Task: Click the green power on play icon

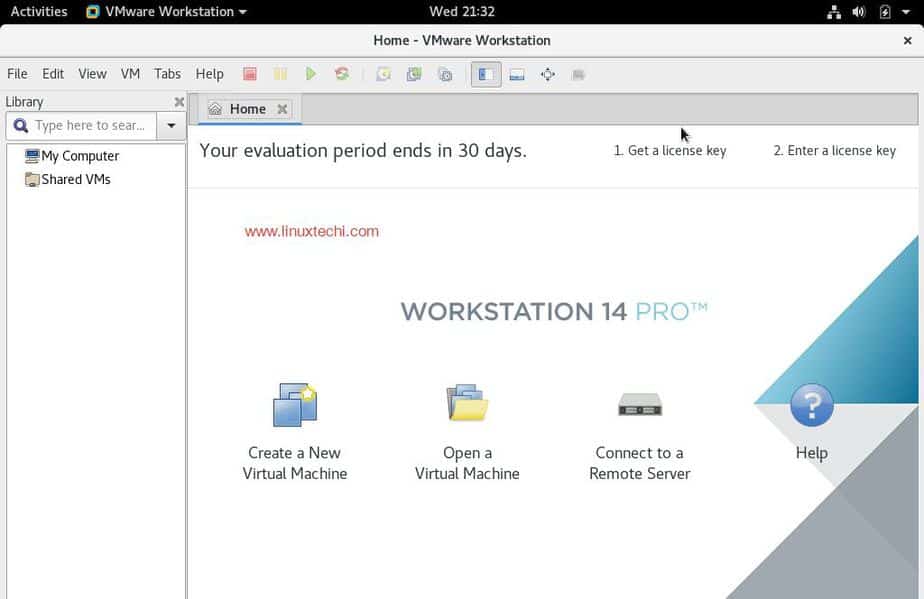Action: pyautogui.click(x=311, y=74)
